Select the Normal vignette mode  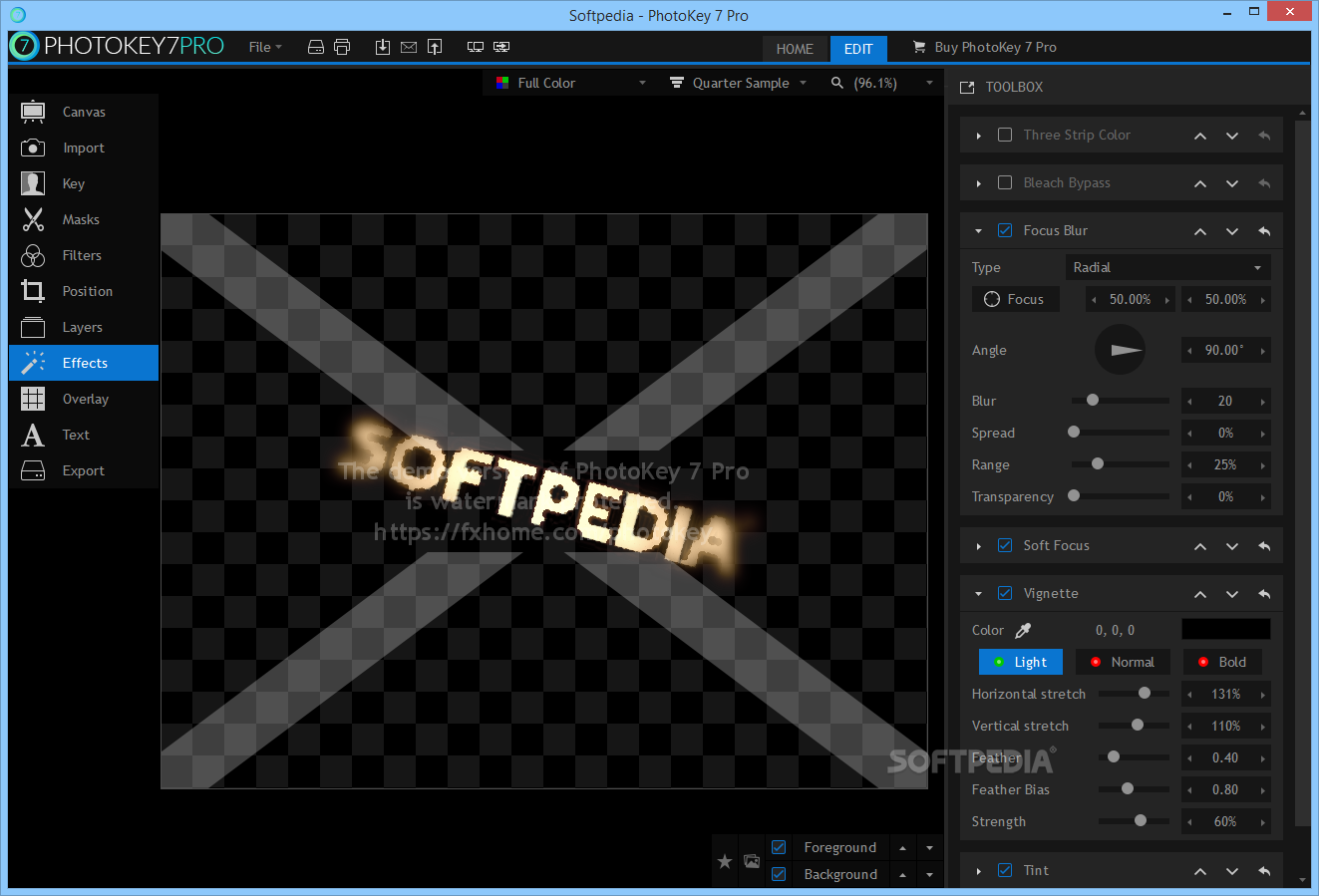1123,662
